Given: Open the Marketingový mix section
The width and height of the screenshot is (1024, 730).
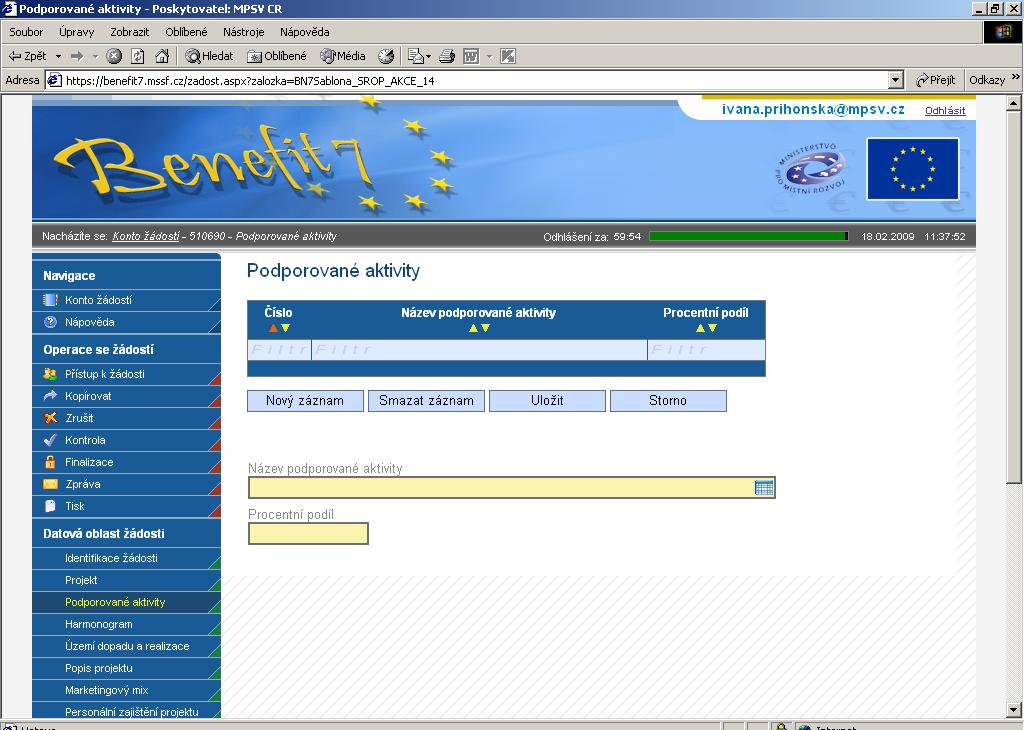Looking at the screenshot, I should click(126, 691).
